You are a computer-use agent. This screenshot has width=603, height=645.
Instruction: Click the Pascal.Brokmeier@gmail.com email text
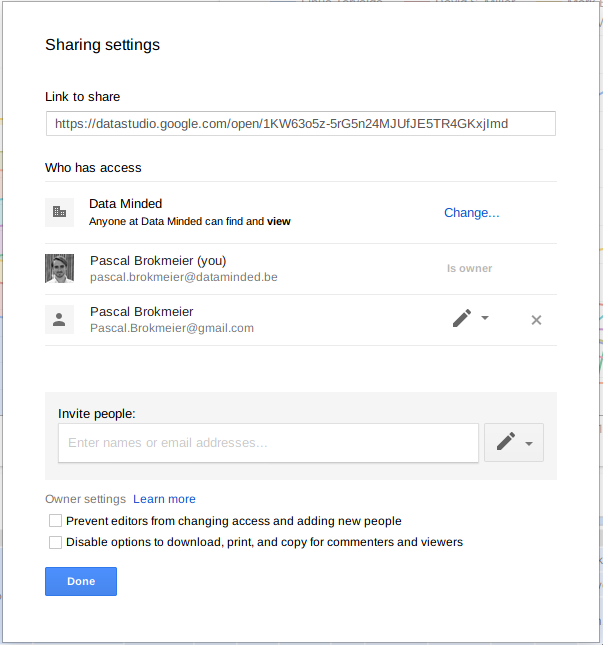172,328
